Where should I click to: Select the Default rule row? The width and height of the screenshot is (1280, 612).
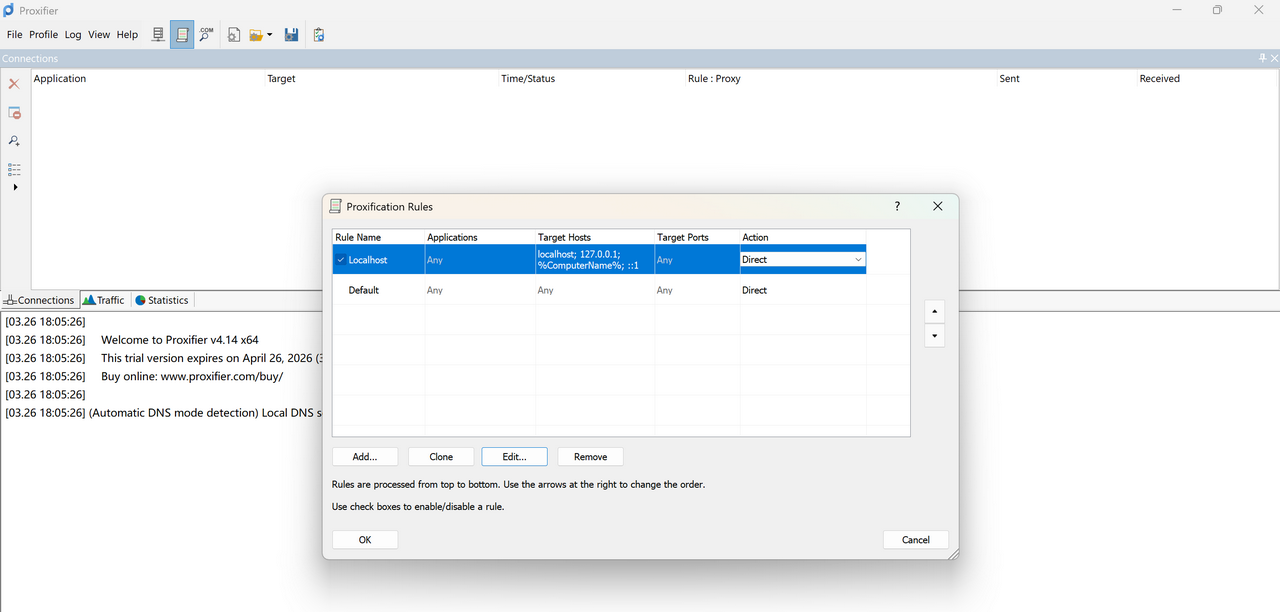(x=364, y=290)
